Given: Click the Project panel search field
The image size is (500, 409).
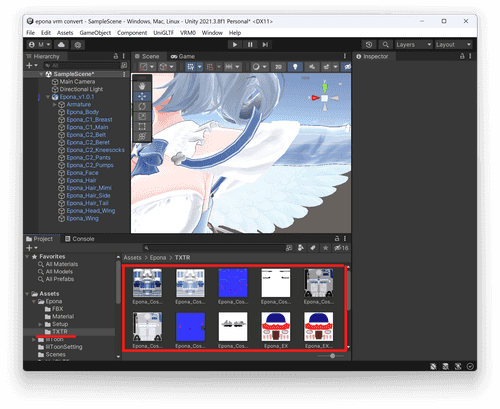Looking at the screenshot, I should [x=214, y=248].
